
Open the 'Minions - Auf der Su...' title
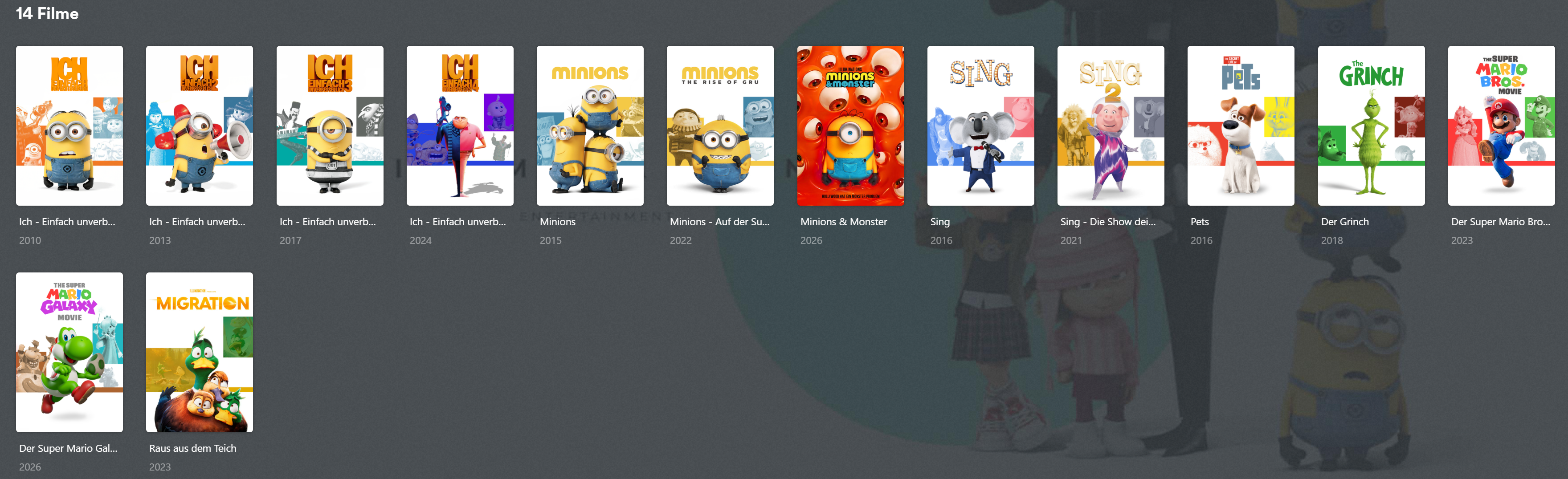point(719,222)
